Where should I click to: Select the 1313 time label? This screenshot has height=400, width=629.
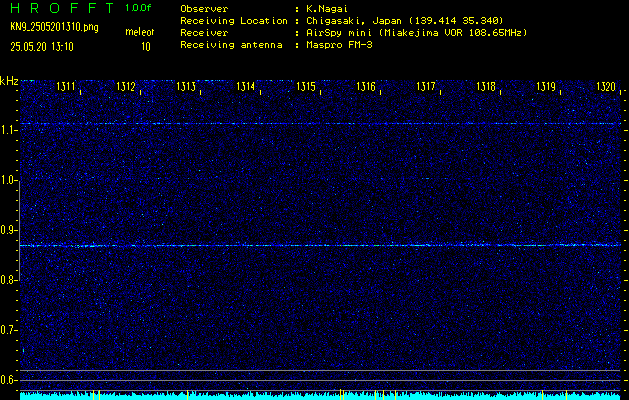click(186, 86)
